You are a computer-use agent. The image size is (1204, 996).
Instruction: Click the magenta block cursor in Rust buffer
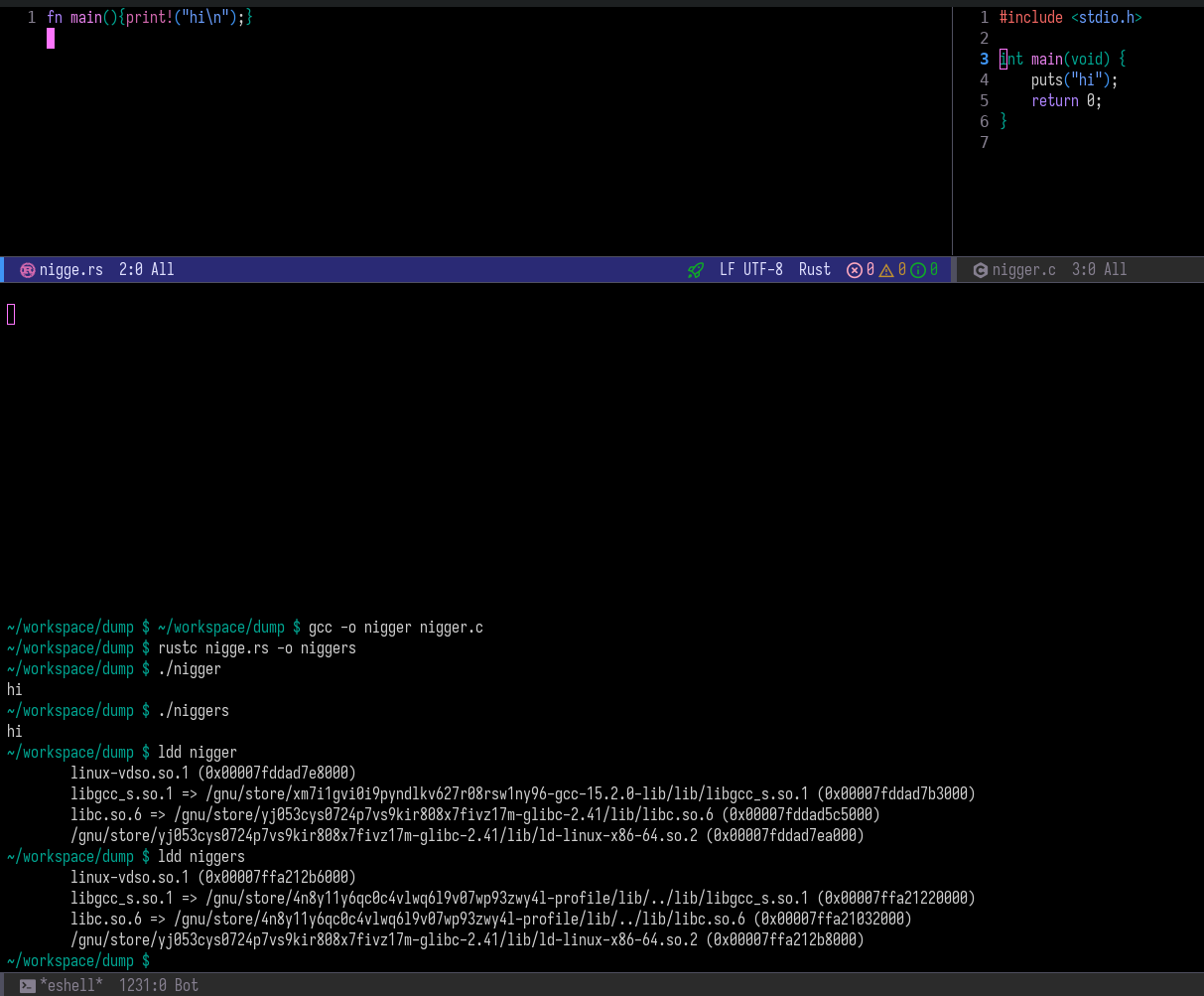tap(51, 39)
